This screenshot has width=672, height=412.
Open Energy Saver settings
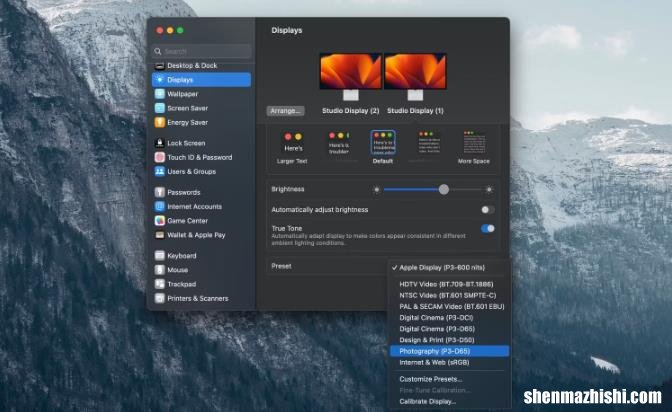coord(187,122)
